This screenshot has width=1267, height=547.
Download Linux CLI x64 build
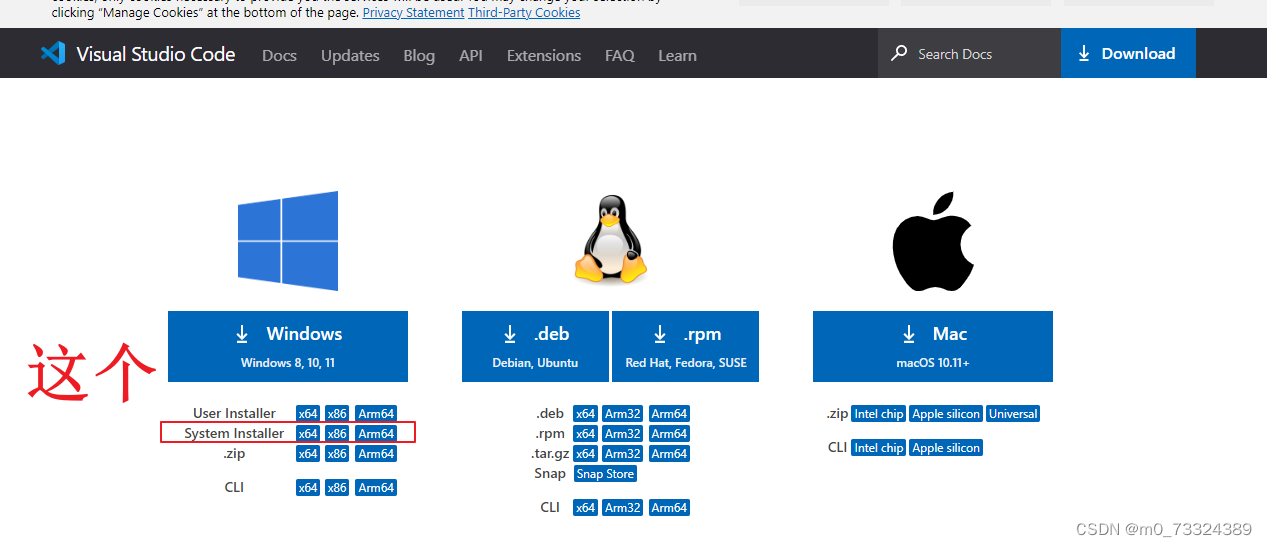pyautogui.click(x=585, y=508)
